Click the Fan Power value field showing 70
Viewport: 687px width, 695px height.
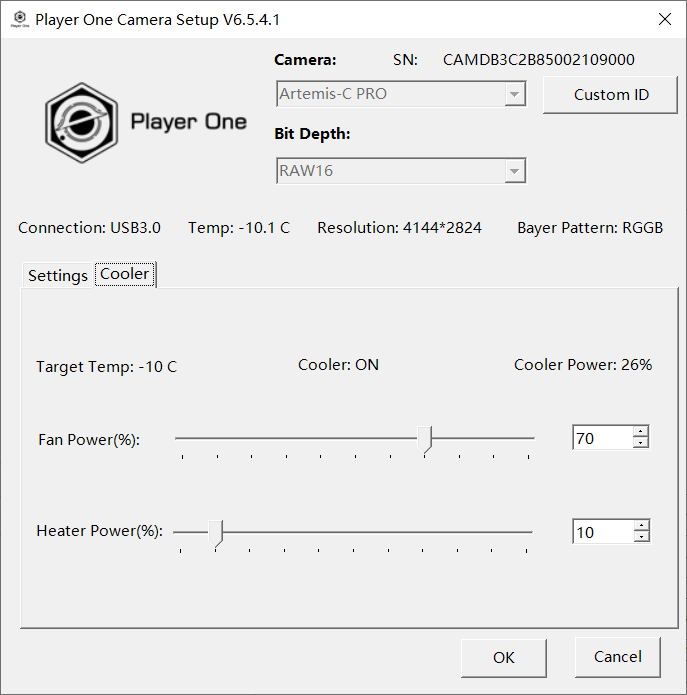pos(602,438)
